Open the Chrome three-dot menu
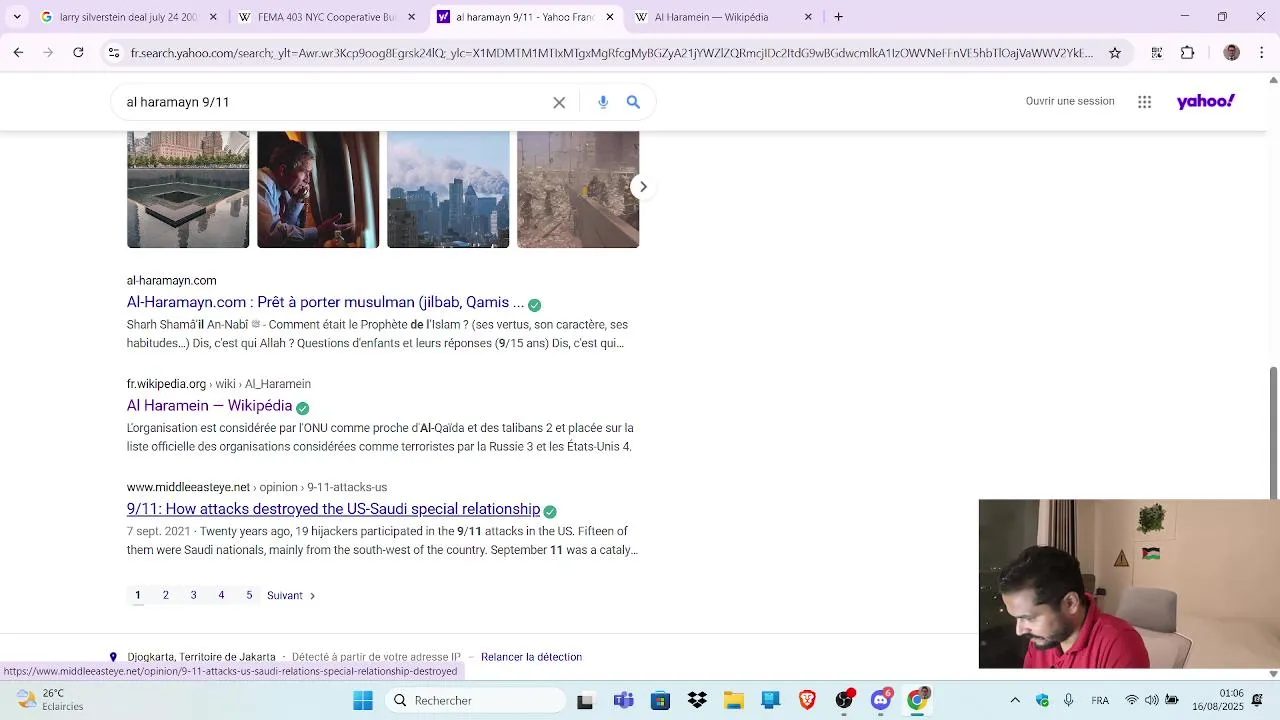 point(1262,53)
